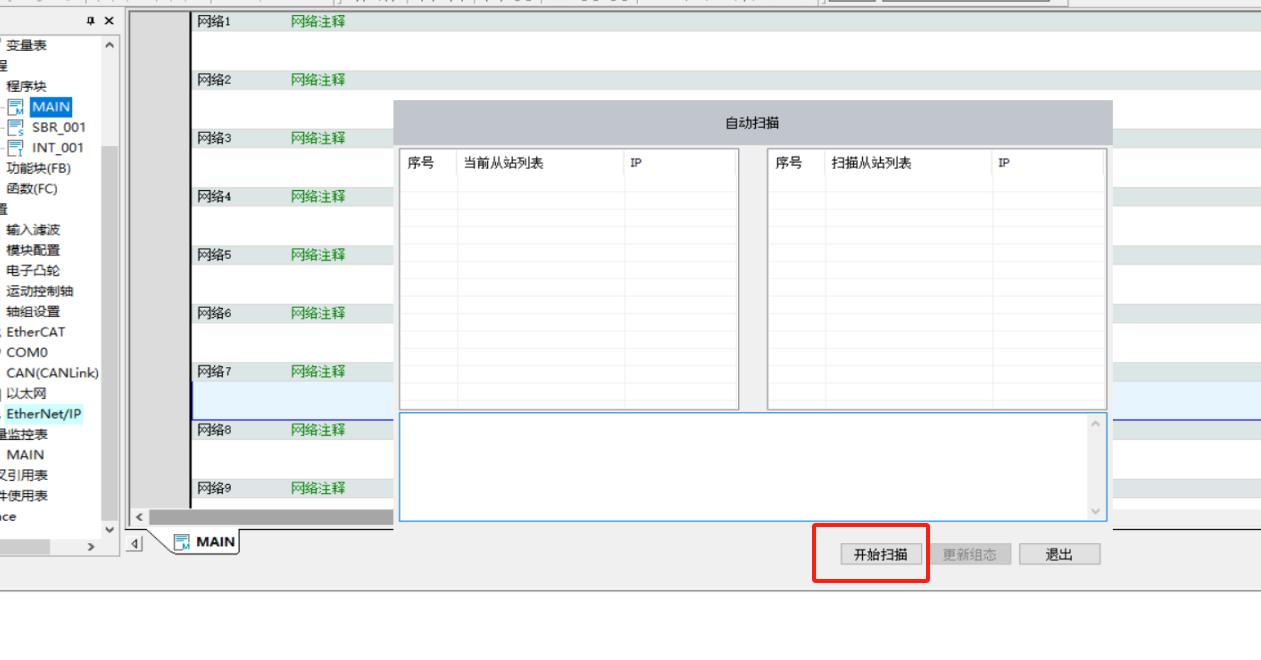The width and height of the screenshot is (1261, 660).
Task: Click 网络注释 comment of 网络9
Action: pos(318,488)
